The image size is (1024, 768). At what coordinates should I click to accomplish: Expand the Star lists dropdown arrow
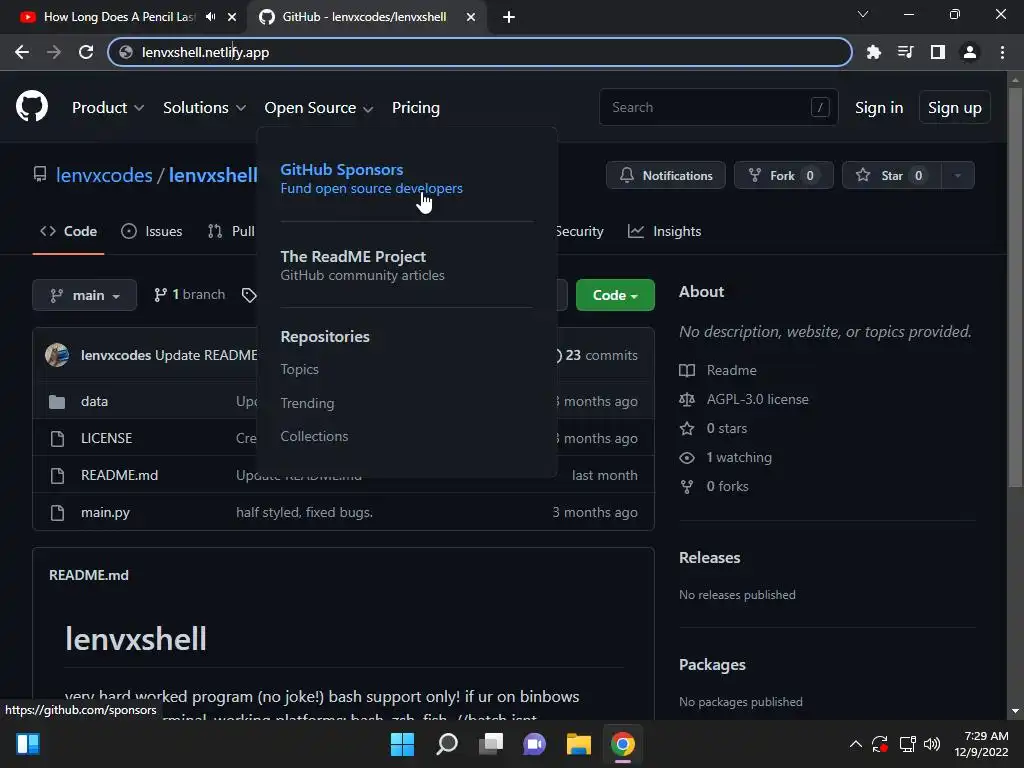(958, 175)
